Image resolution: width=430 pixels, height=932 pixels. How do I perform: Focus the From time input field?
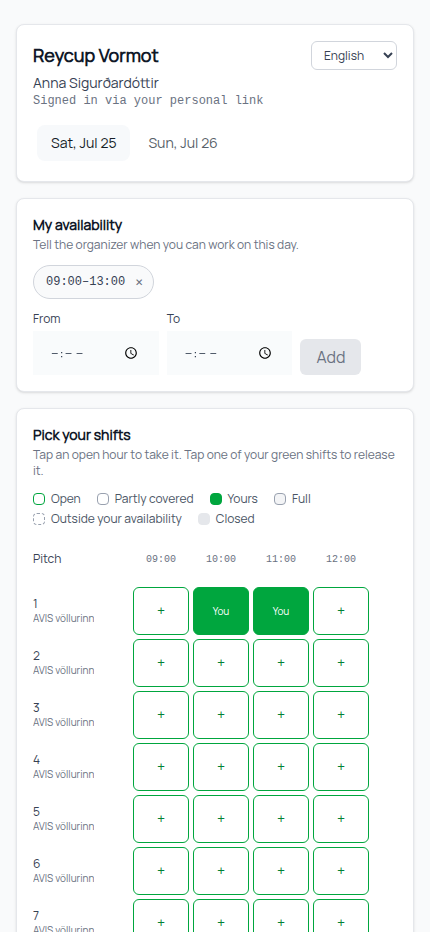tap(96, 353)
